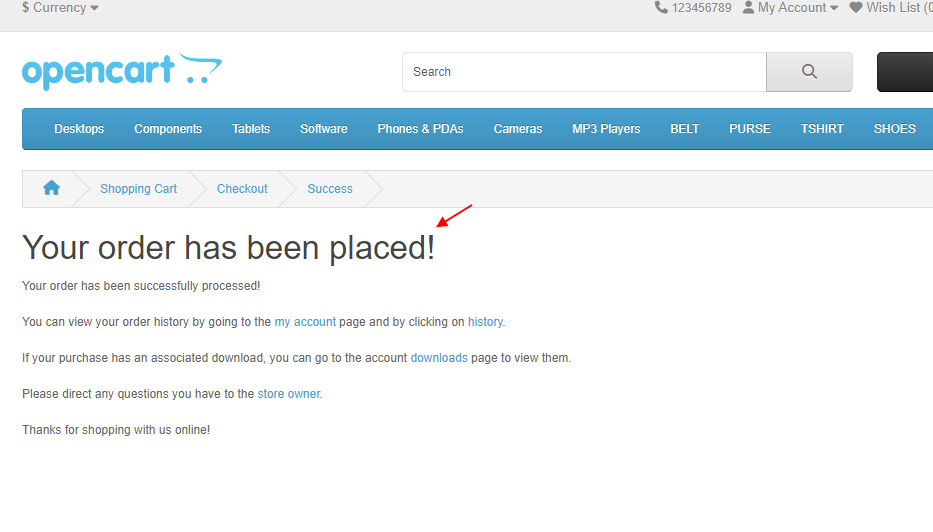This screenshot has height=532, width=933.
Task: Click 'Thanks for shopping with us online!' text
Action: click(116, 430)
